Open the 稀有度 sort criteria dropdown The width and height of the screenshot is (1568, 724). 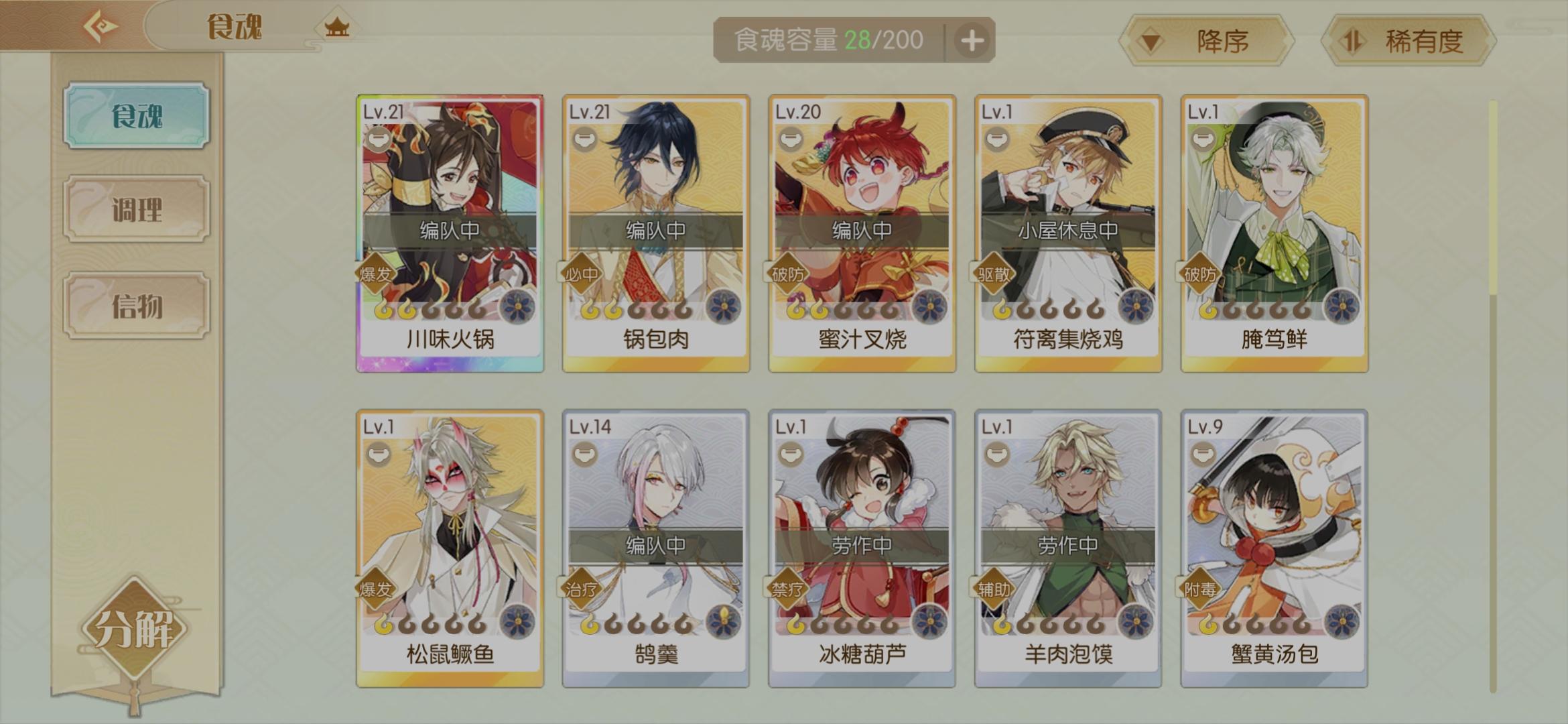tap(1409, 41)
